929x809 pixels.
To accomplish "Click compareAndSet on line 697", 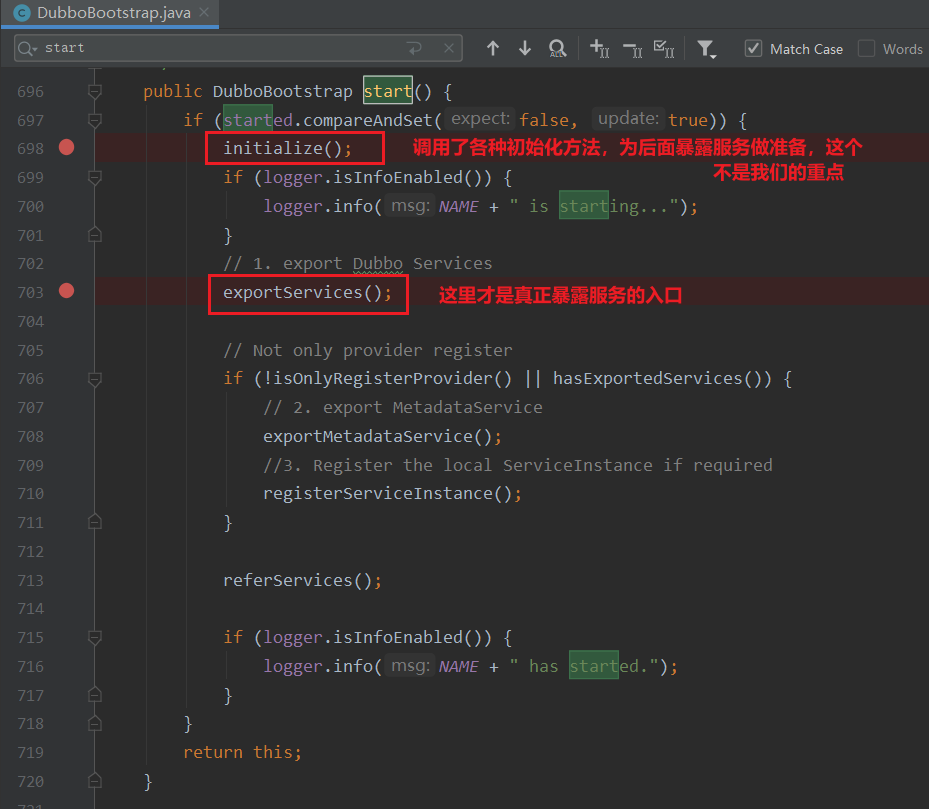I will 367,120.
